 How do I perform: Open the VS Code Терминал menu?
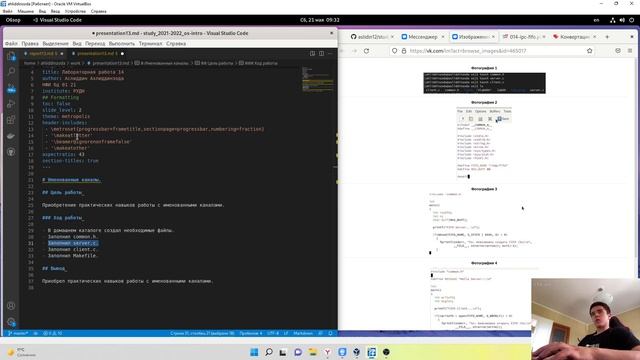(150, 44)
